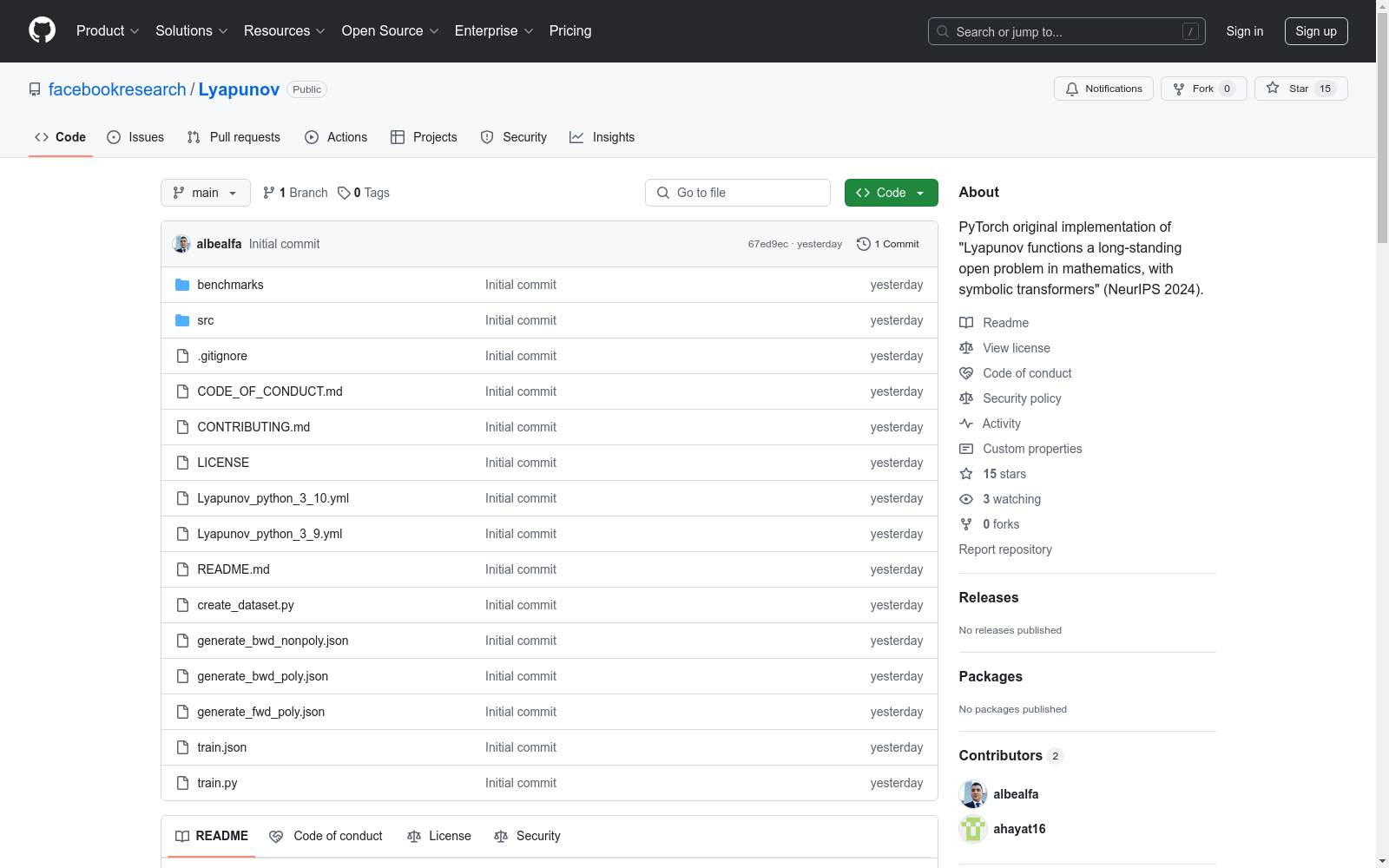This screenshot has height=868, width=1389.
Task: Open the Report repository link
Action: tap(1005, 549)
